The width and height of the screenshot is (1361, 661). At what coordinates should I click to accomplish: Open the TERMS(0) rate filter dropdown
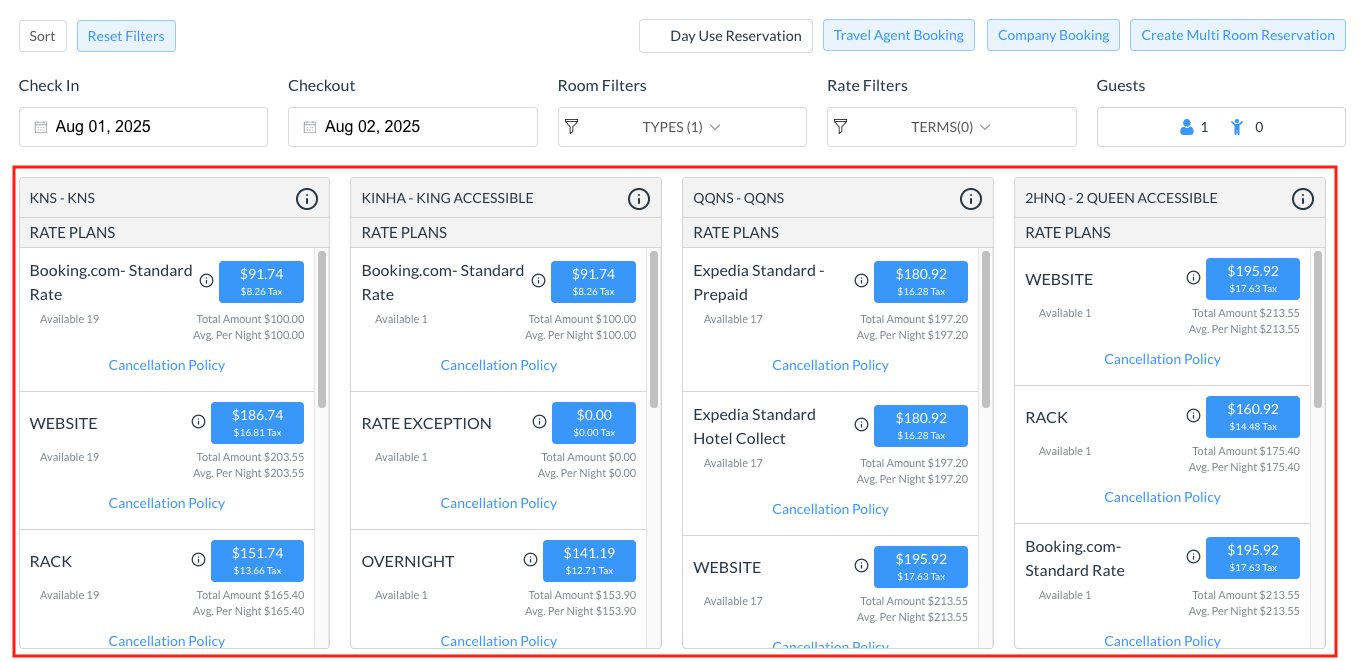tap(951, 127)
